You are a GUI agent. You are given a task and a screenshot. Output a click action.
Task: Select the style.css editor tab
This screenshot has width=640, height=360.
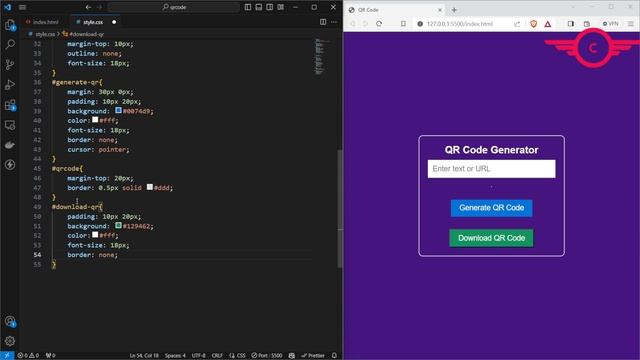(x=93, y=22)
